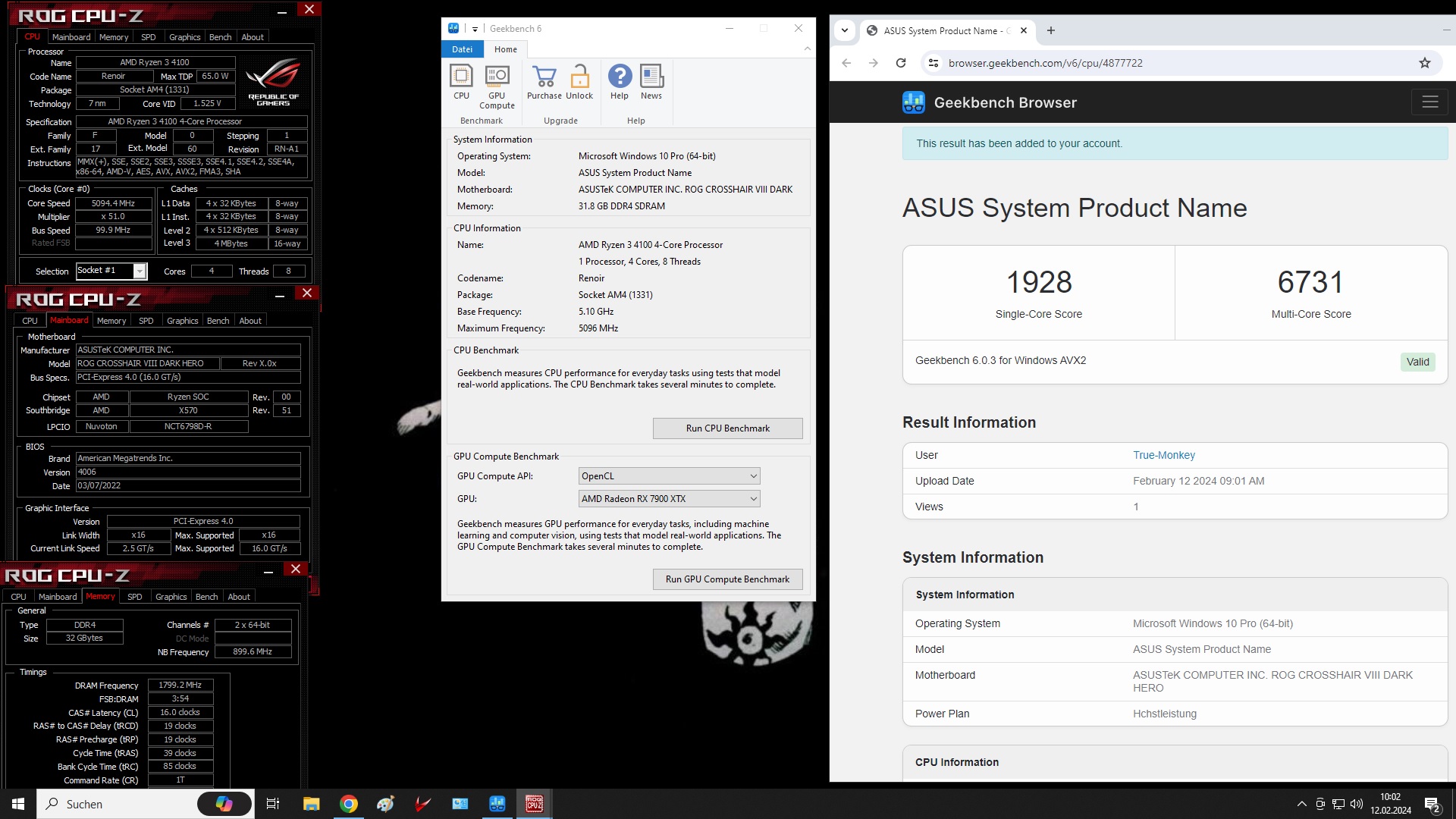
Task: Click the ROG Republic of Gamers logo
Action: tap(274, 83)
